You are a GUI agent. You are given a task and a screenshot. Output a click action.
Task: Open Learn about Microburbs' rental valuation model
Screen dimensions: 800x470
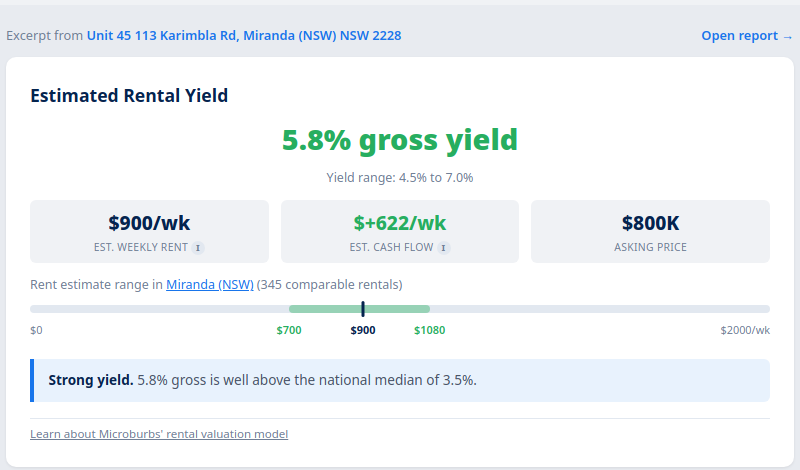click(x=159, y=434)
